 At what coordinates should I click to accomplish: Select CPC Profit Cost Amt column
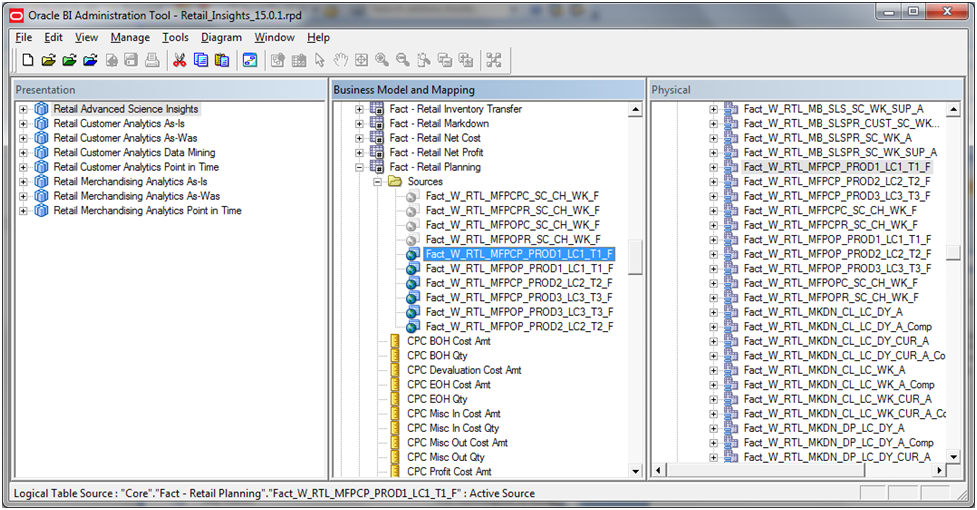point(449,472)
